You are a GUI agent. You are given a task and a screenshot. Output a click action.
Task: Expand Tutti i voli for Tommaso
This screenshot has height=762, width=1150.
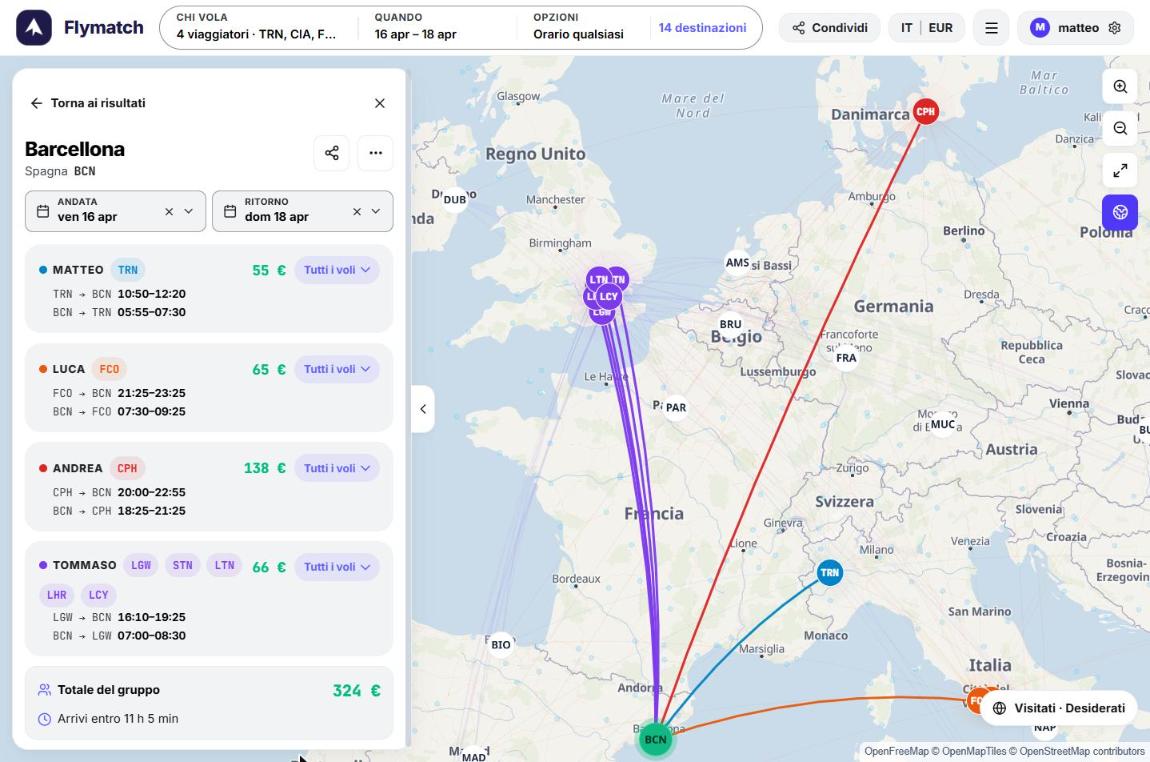(337, 567)
